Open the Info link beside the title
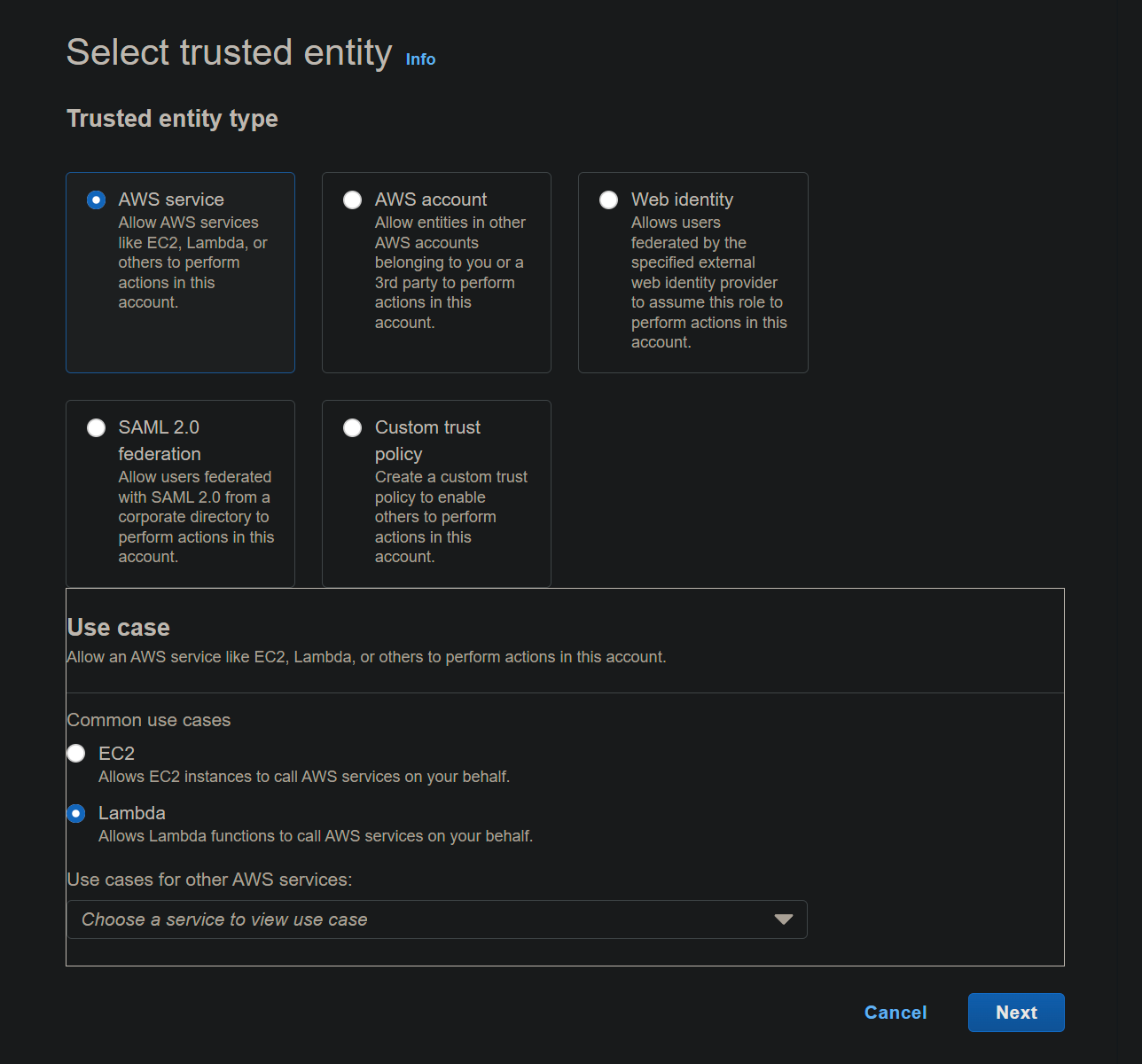 click(420, 59)
